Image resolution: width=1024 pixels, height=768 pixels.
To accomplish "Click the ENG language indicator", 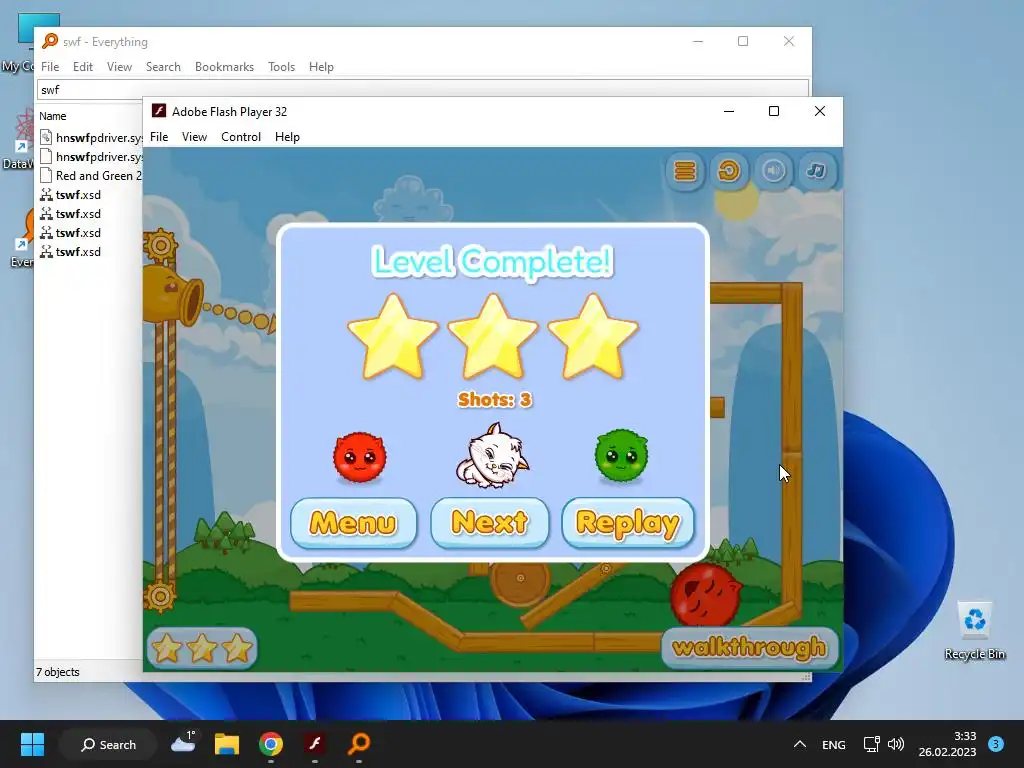I will [833, 744].
